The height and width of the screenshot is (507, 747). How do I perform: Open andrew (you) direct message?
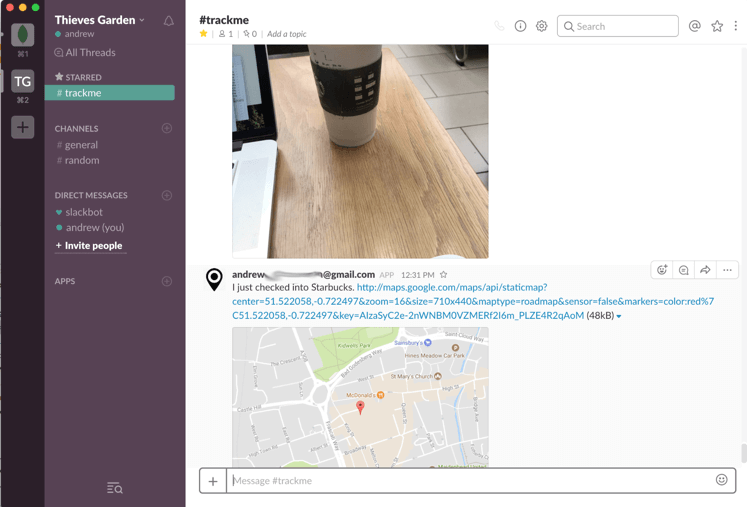(90, 228)
